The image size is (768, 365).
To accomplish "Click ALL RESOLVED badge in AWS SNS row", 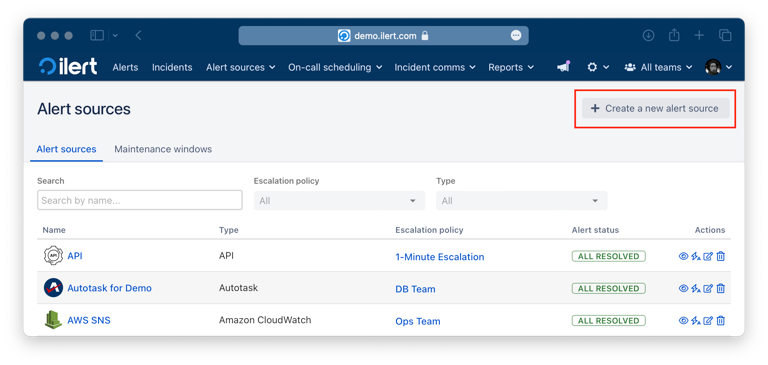I will [x=608, y=321].
